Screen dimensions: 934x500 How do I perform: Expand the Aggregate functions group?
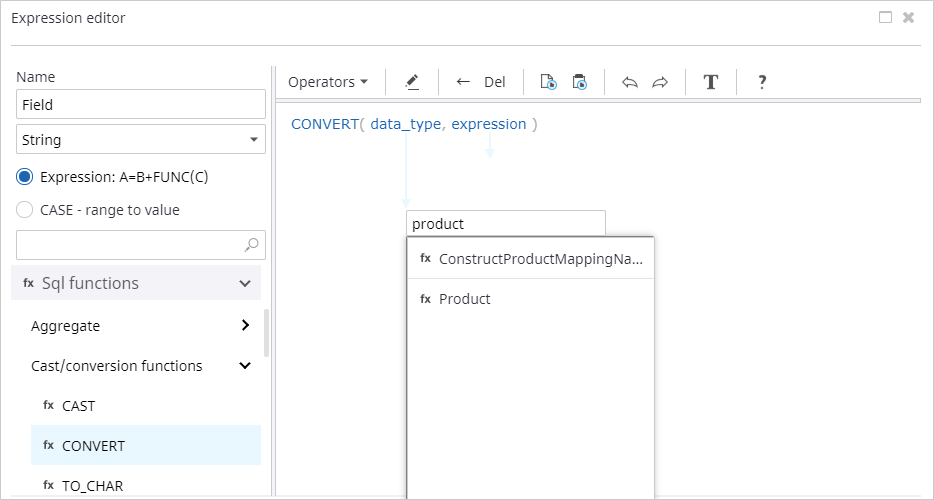click(x=245, y=325)
